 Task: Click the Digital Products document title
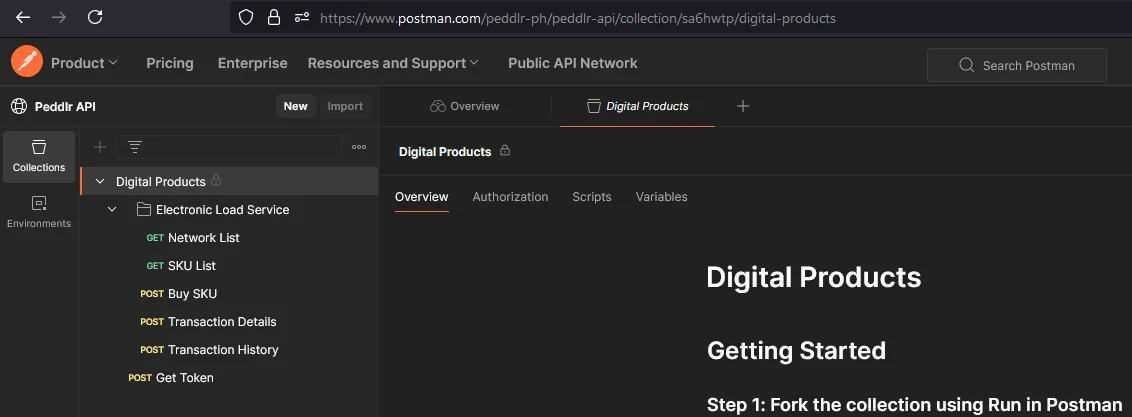point(814,277)
